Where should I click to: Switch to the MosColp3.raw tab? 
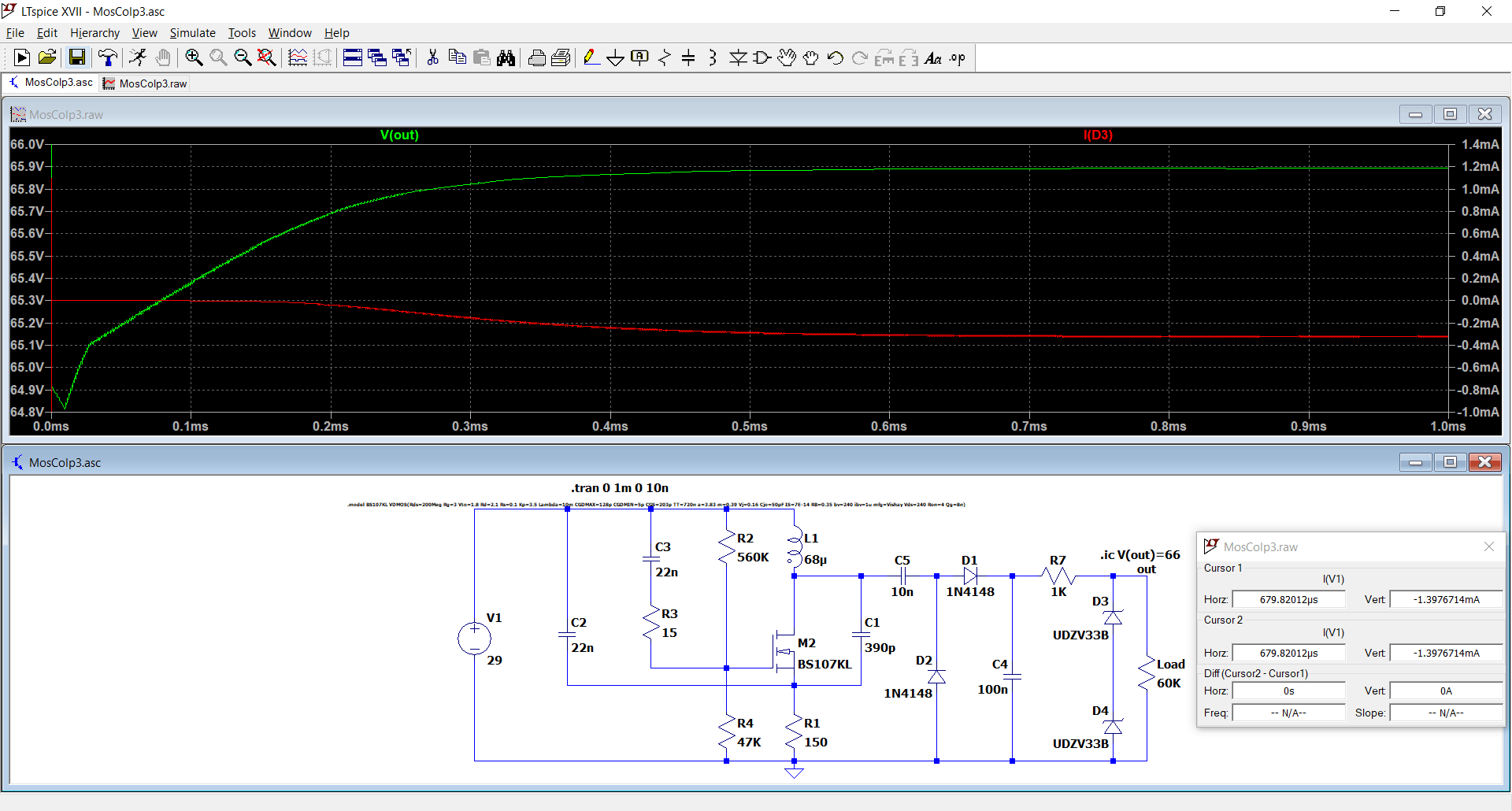click(145, 83)
